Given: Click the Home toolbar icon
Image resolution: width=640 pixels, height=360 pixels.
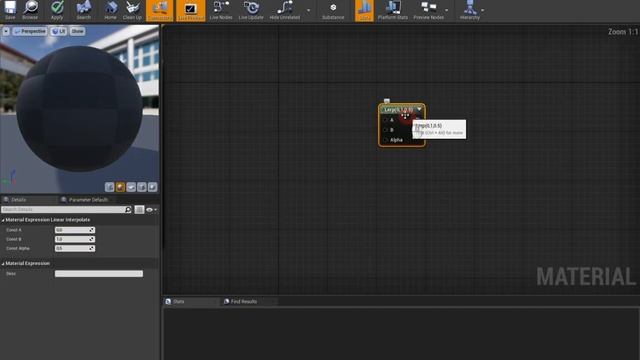Looking at the screenshot, I should pyautogui.click(x=110, y=10).
